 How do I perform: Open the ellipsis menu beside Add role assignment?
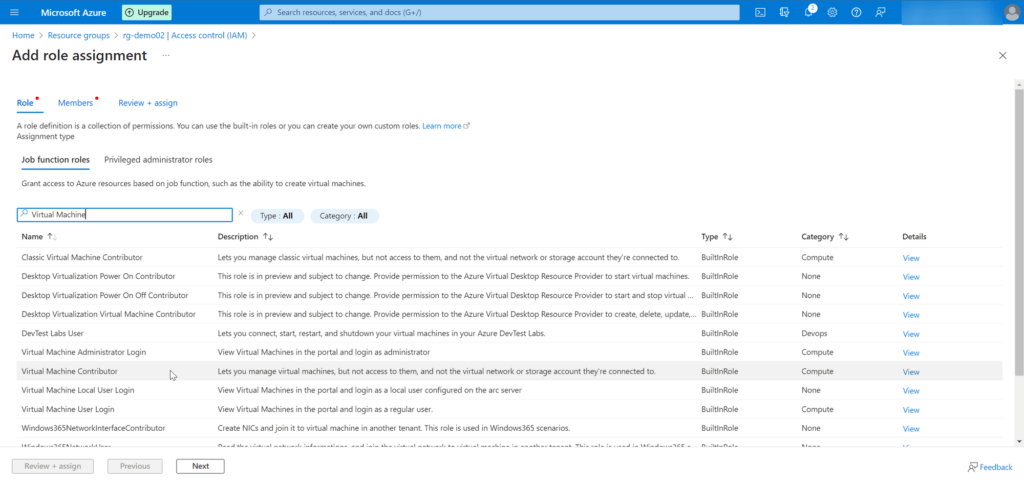[x=166, y=55]
